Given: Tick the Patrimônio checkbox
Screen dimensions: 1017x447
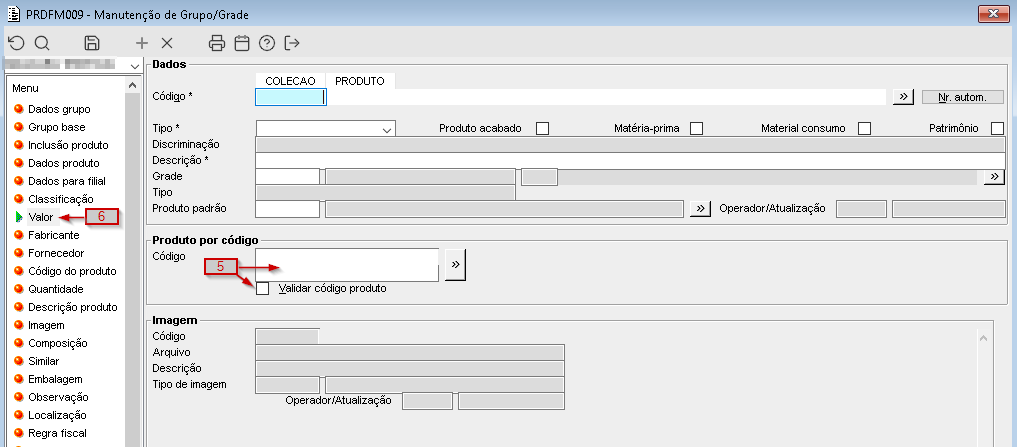Looking at the screenshot, I should click(998, 128).
